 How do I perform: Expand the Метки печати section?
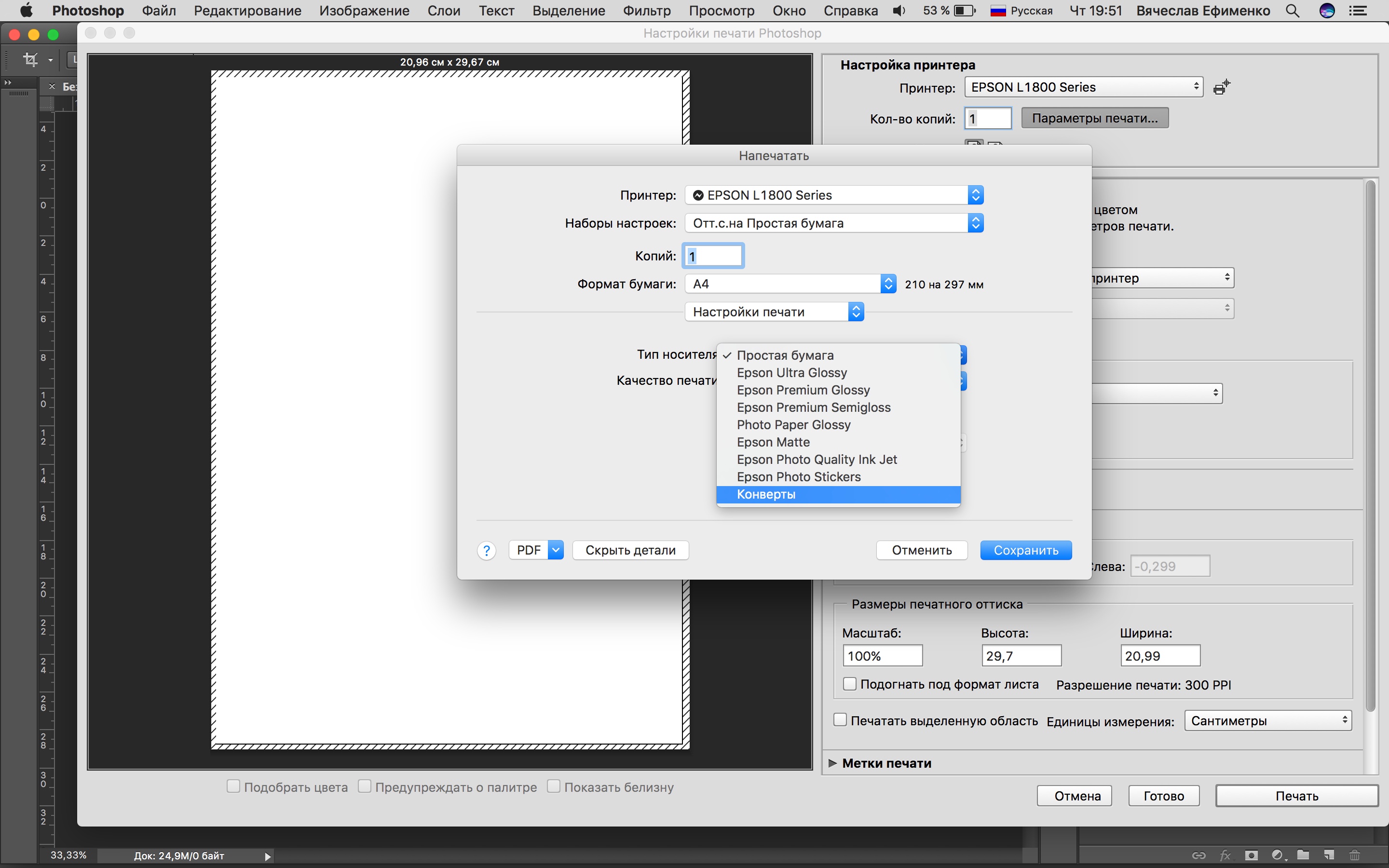click(x=832, y=763)
